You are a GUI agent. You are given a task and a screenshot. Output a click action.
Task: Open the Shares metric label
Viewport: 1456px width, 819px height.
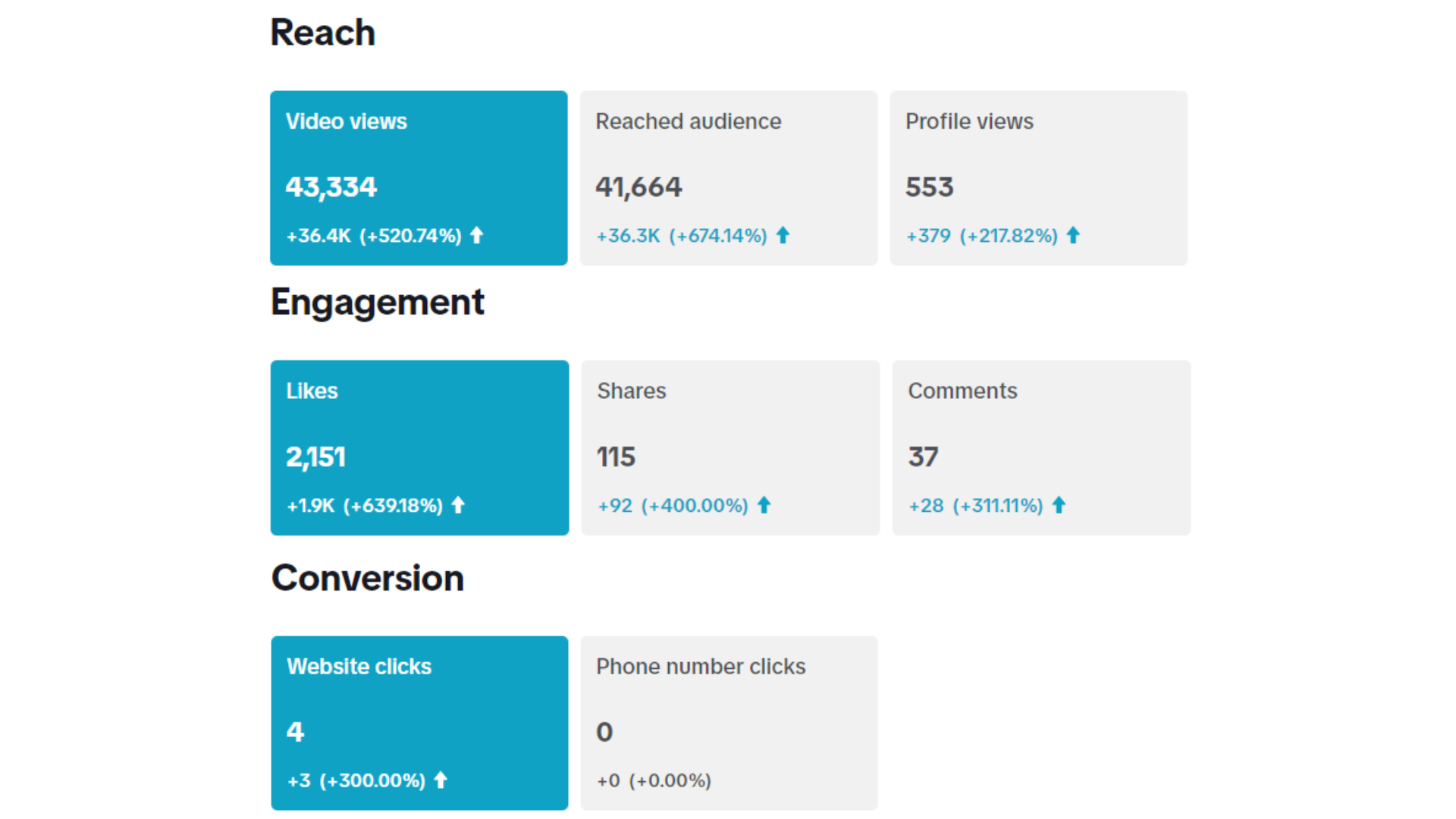631,391
